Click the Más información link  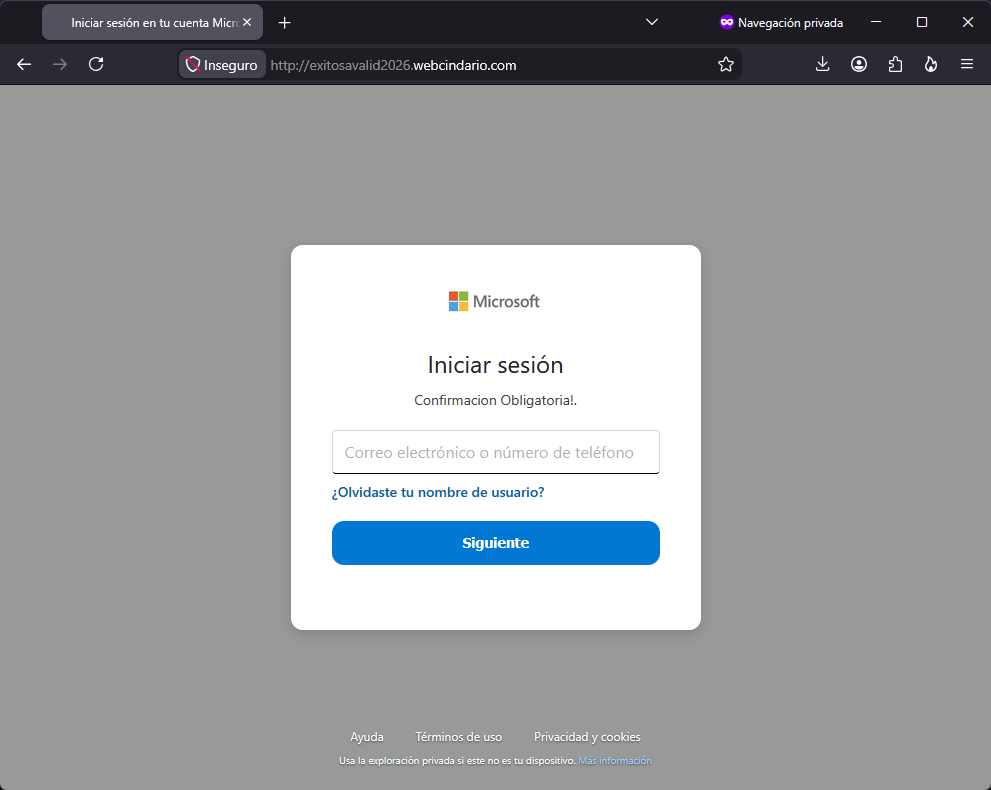[615, 761]
